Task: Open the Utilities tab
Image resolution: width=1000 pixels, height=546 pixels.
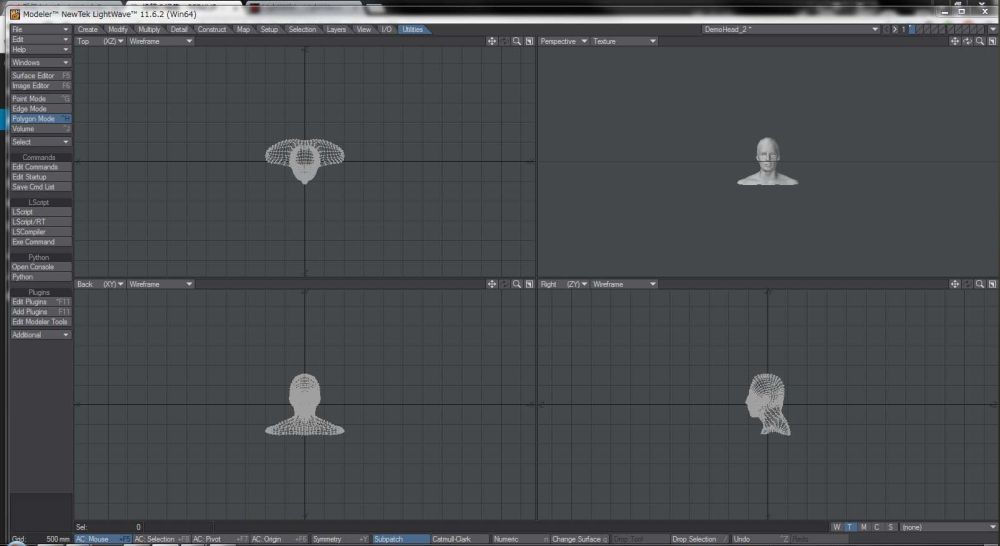Action: pyautogui.click(x=412, y=30)
